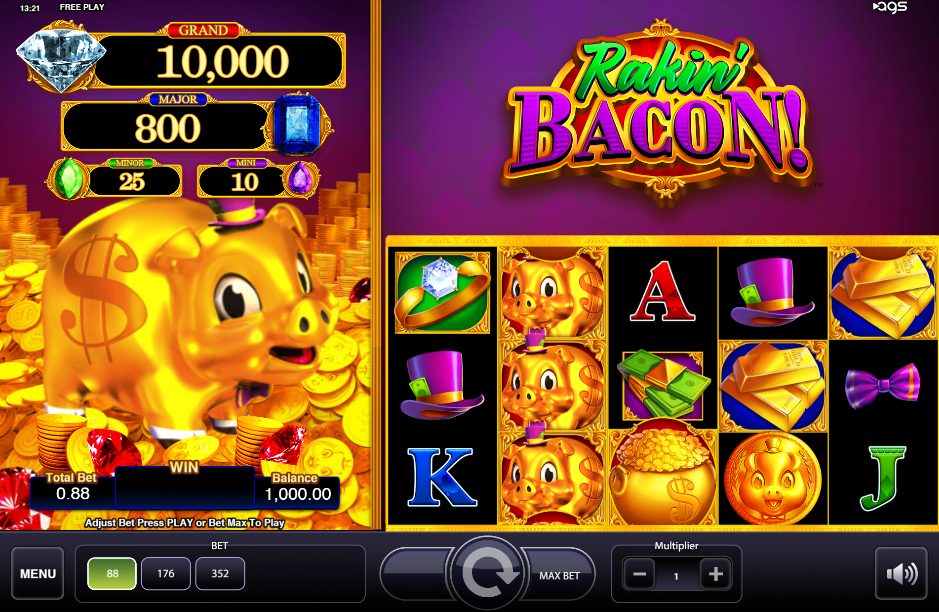
Task: Mute the game sound
Action: tap(901, 573)
